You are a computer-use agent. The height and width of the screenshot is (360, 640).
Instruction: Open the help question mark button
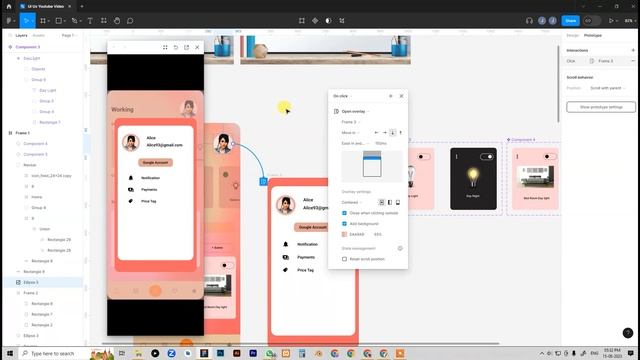pyautogui.click(x=628, y=333)
